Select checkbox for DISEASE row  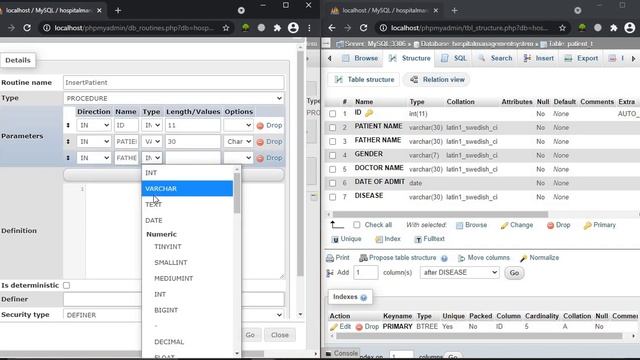point(333,197)
